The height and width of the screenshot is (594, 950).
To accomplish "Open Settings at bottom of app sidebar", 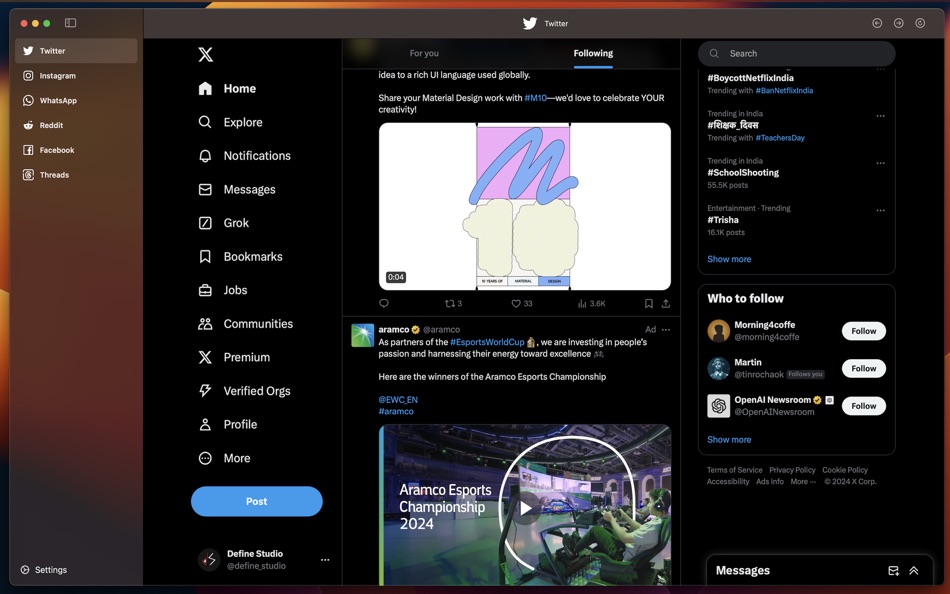I will click(x=44, y=570).
